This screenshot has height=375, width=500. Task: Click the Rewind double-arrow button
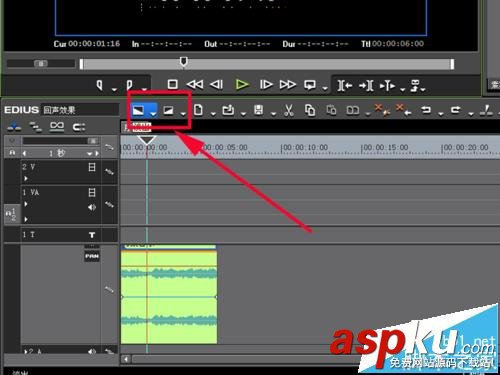(x=195, y=84)
